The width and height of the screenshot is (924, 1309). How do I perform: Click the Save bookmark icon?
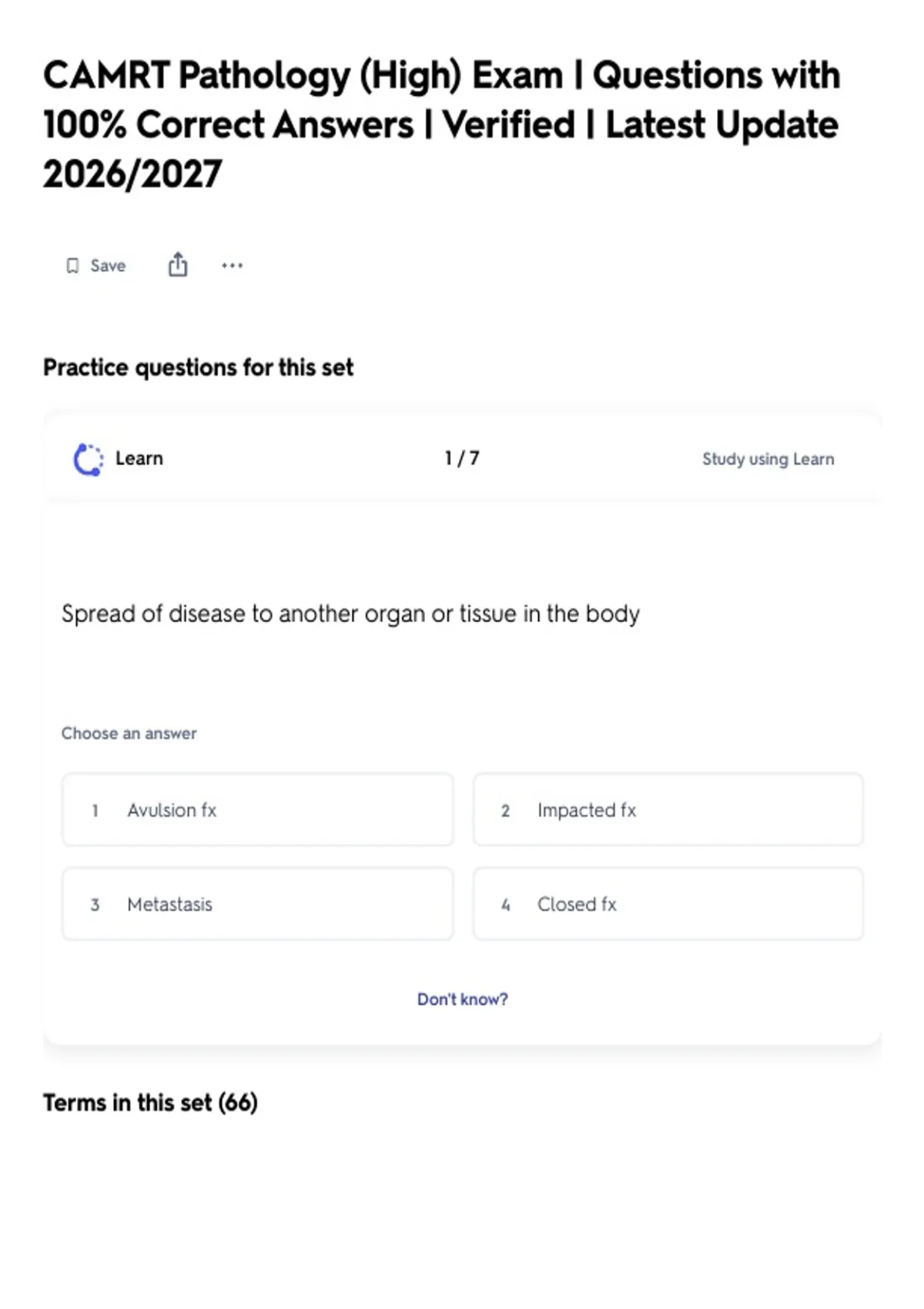(72, 266)
